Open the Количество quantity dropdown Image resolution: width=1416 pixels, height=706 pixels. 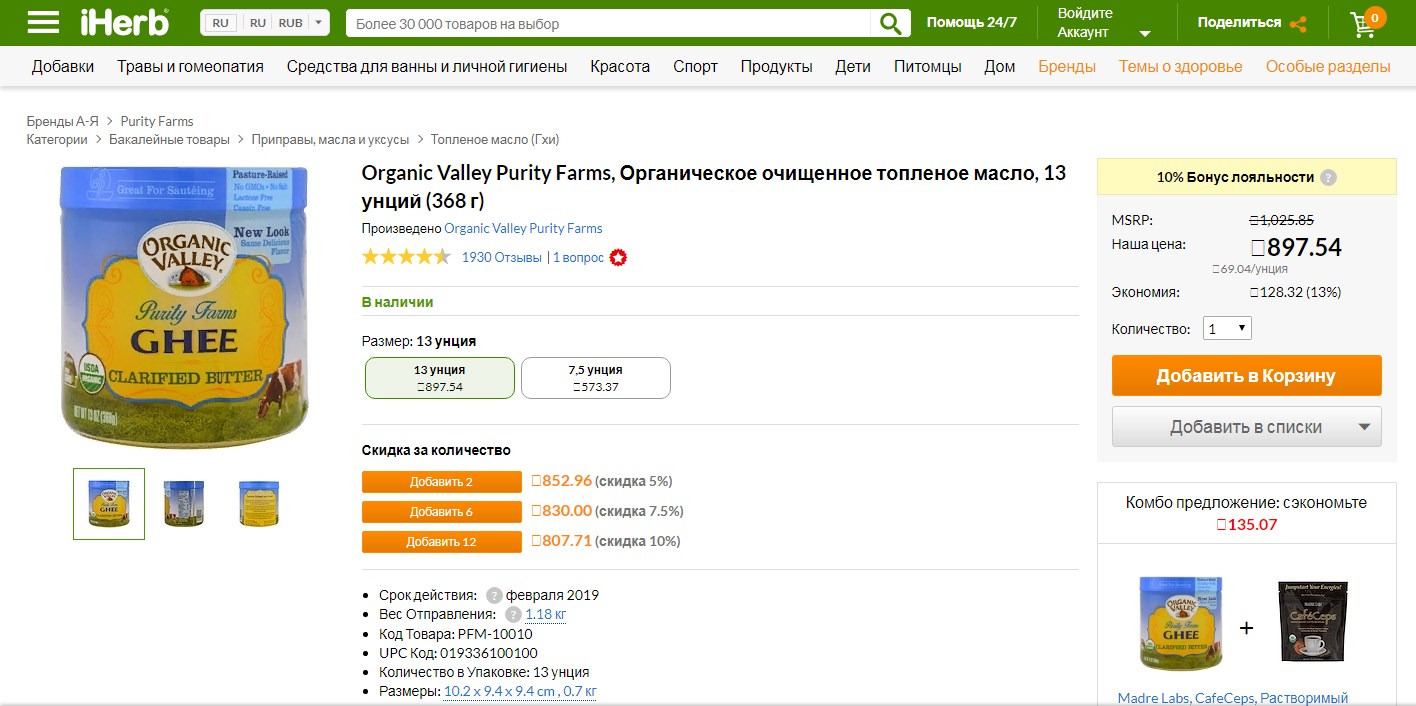(1227, 328)
